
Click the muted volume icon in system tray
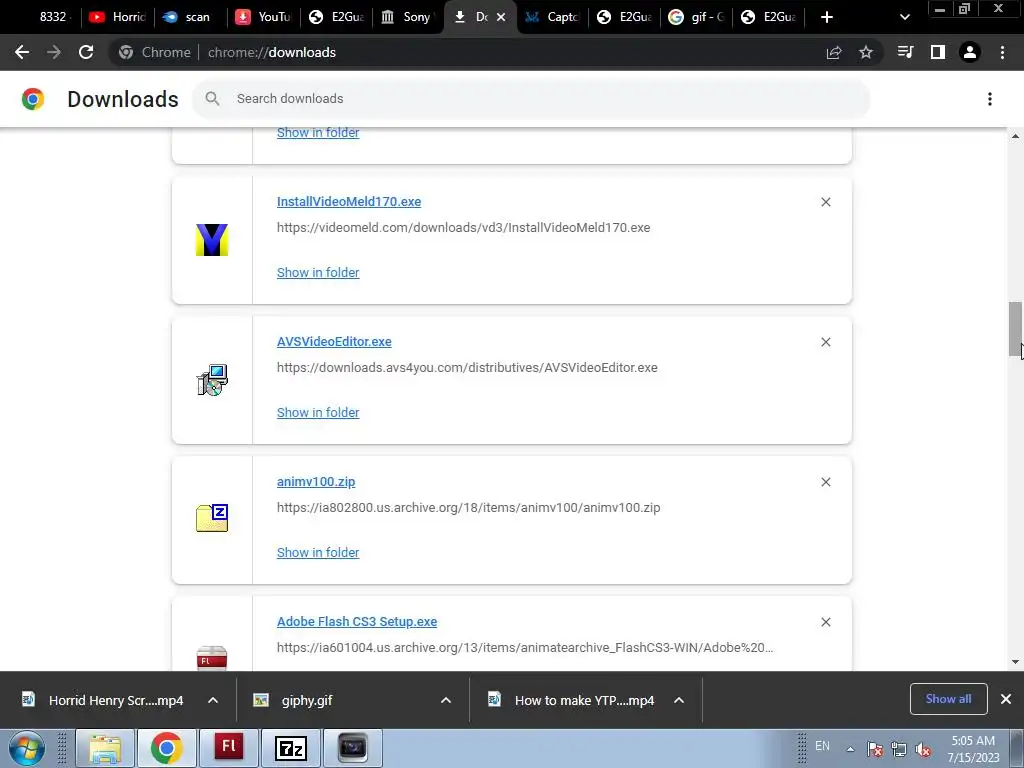click(923, 749)
